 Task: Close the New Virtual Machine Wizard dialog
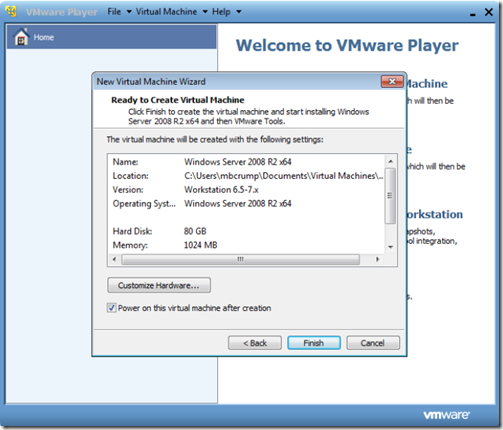(392, 82)
